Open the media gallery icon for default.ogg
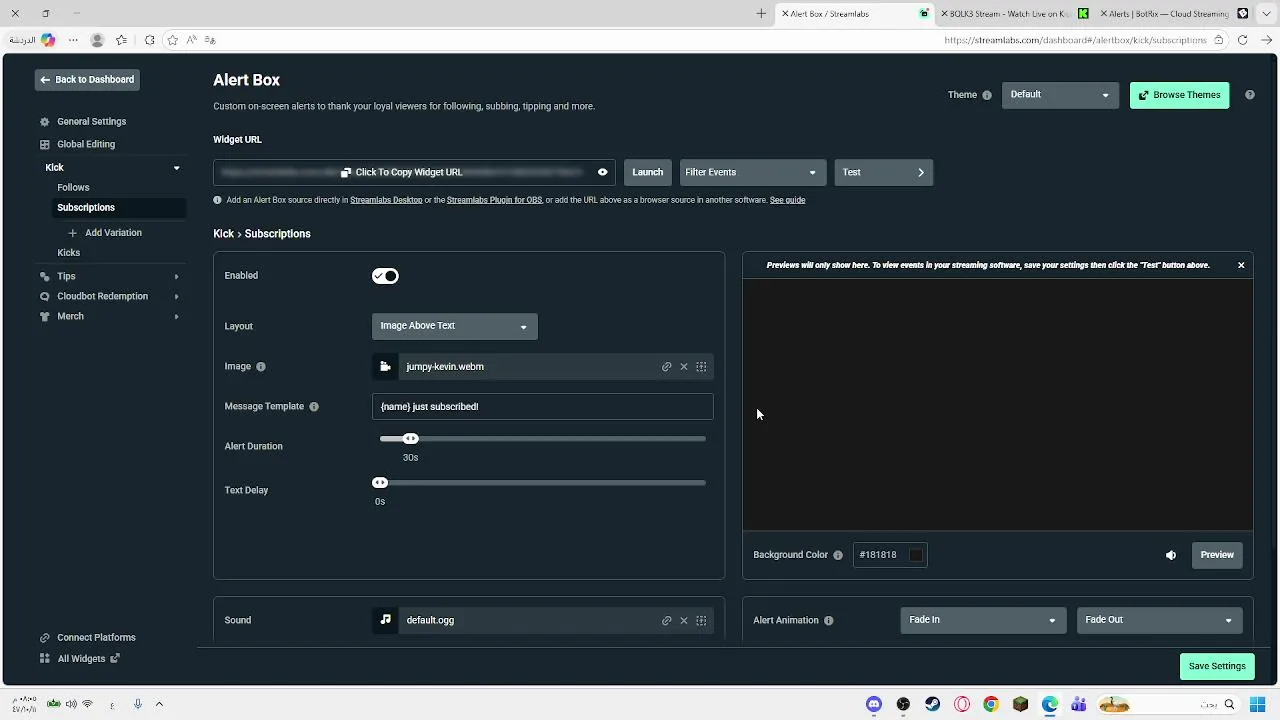The height and width of the screenshot is (720, 1280). [x=701, y=620]
